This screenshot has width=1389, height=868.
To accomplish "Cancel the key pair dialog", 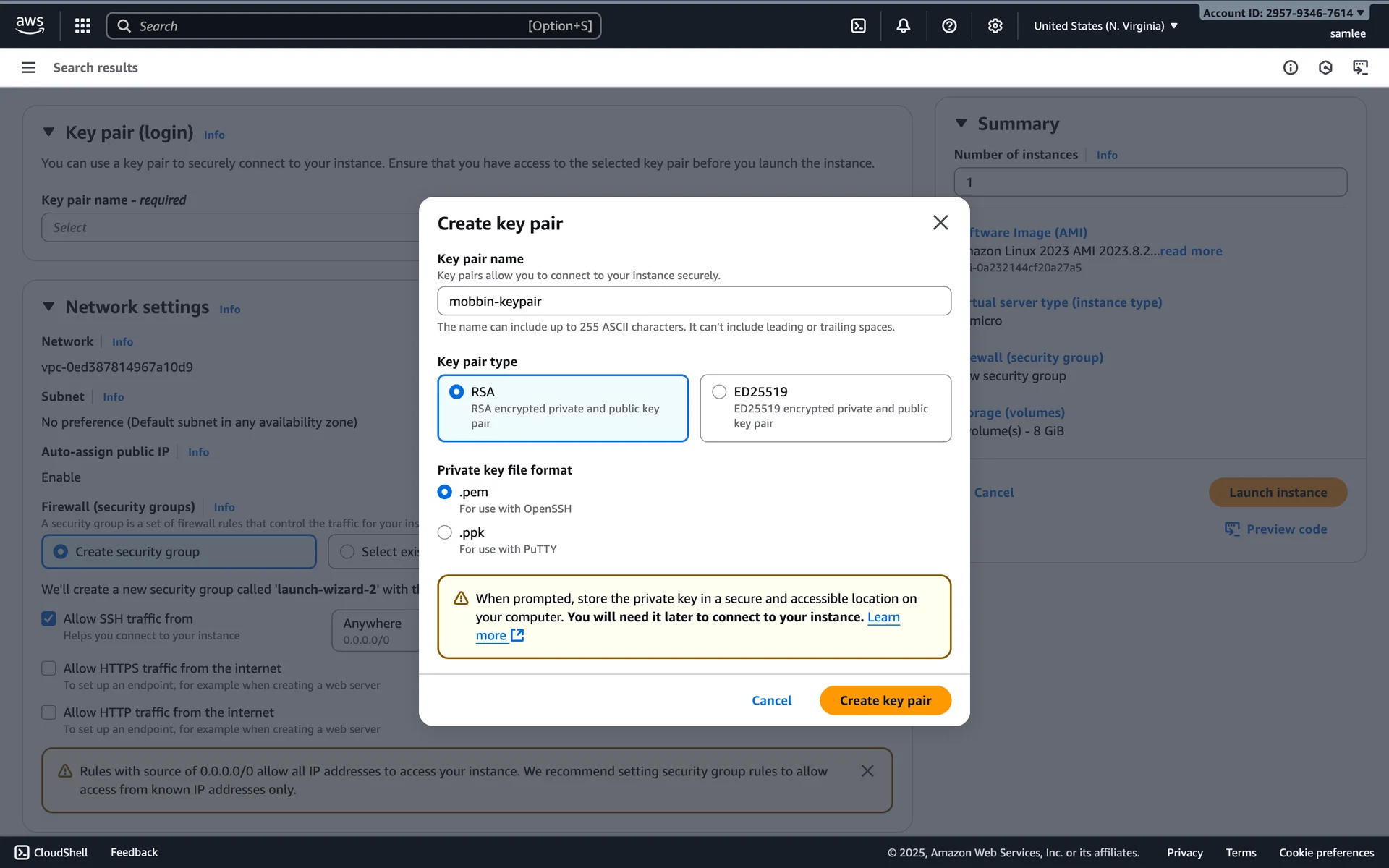I will [x=771, y=700].
